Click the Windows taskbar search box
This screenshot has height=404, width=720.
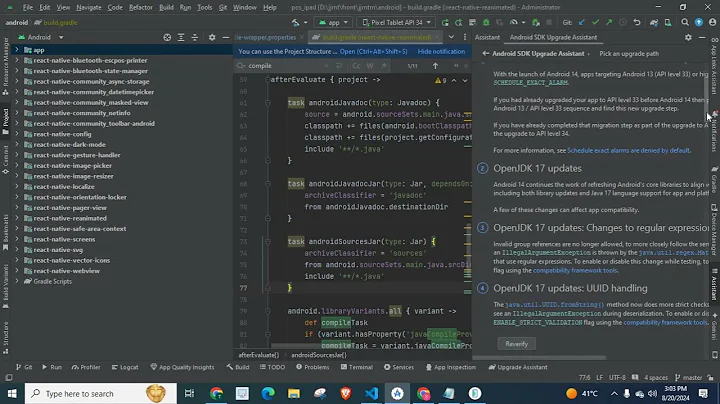coord(101,393)
